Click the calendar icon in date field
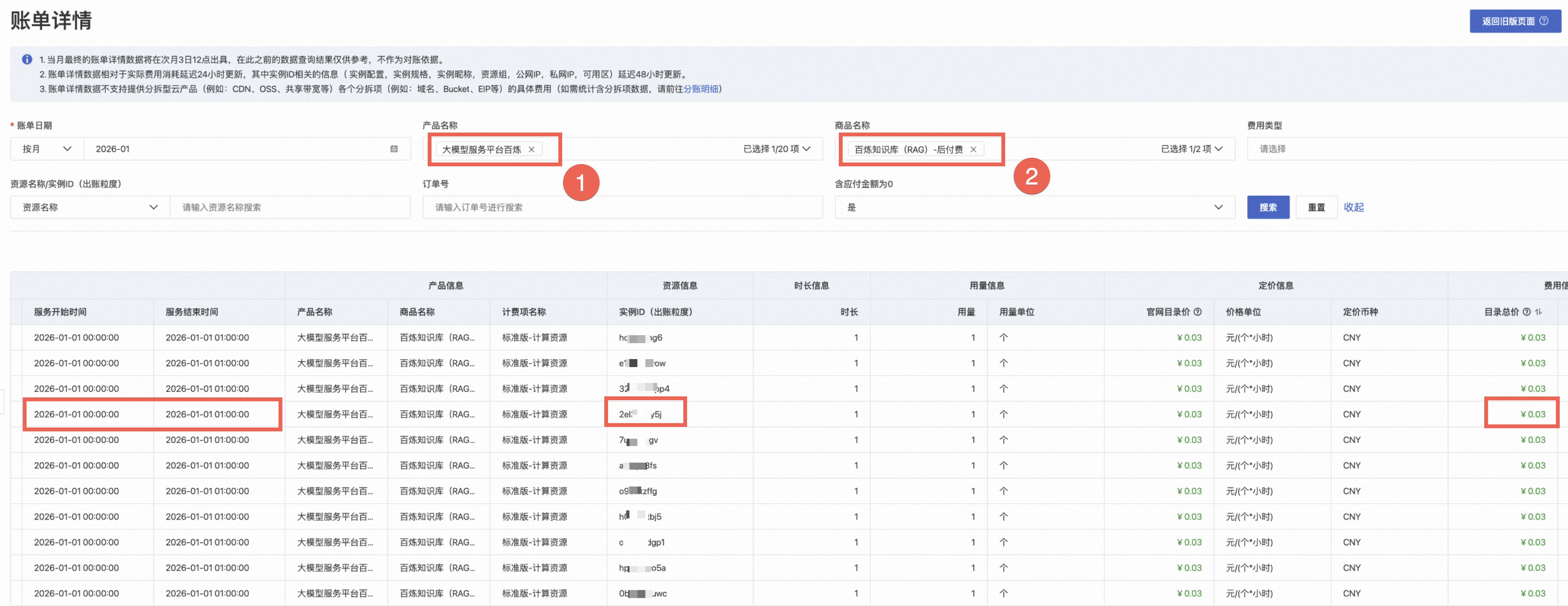1568x606 pixels. pyautogui.click(x=394, y=149)
